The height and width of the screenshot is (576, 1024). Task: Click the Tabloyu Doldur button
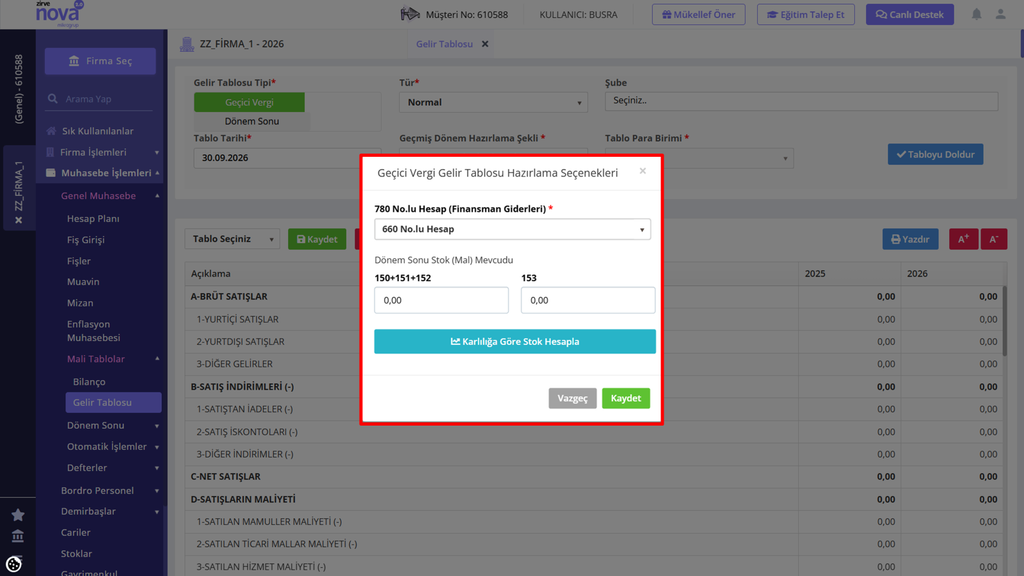[x=935, y=154]
